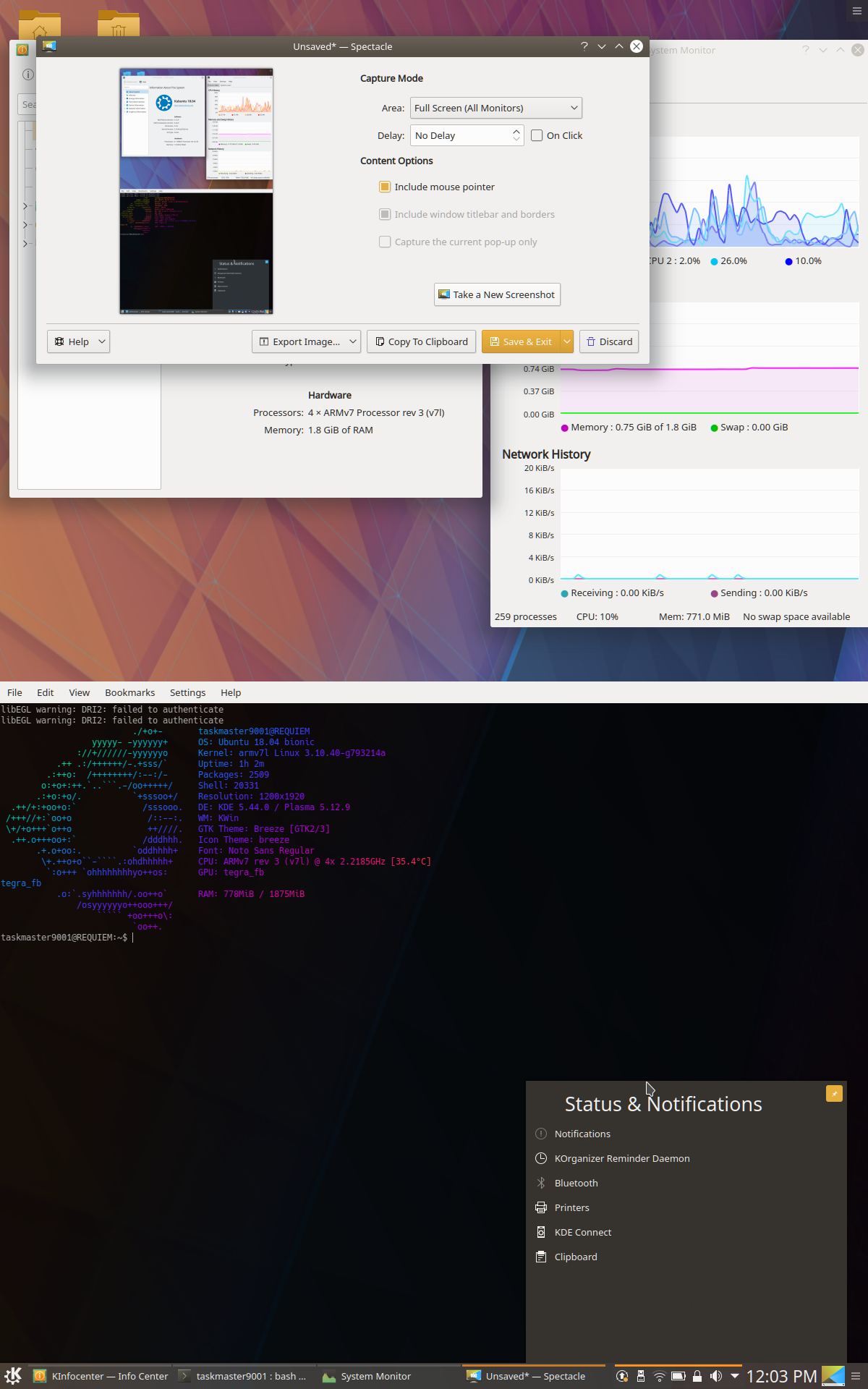Click the screenshot preview thumbnail in Spectacle

pos(196,191)
